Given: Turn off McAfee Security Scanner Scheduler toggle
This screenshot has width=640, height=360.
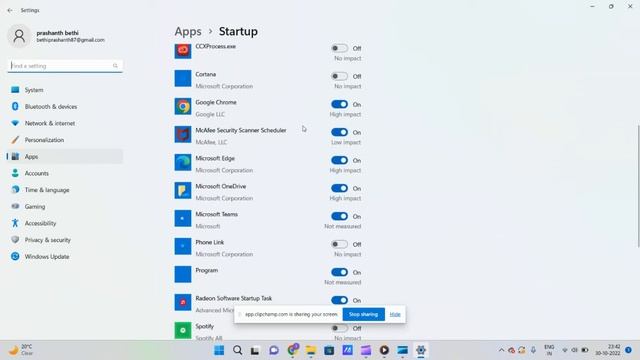Looking at the screenshot, I should click(339, 132).
